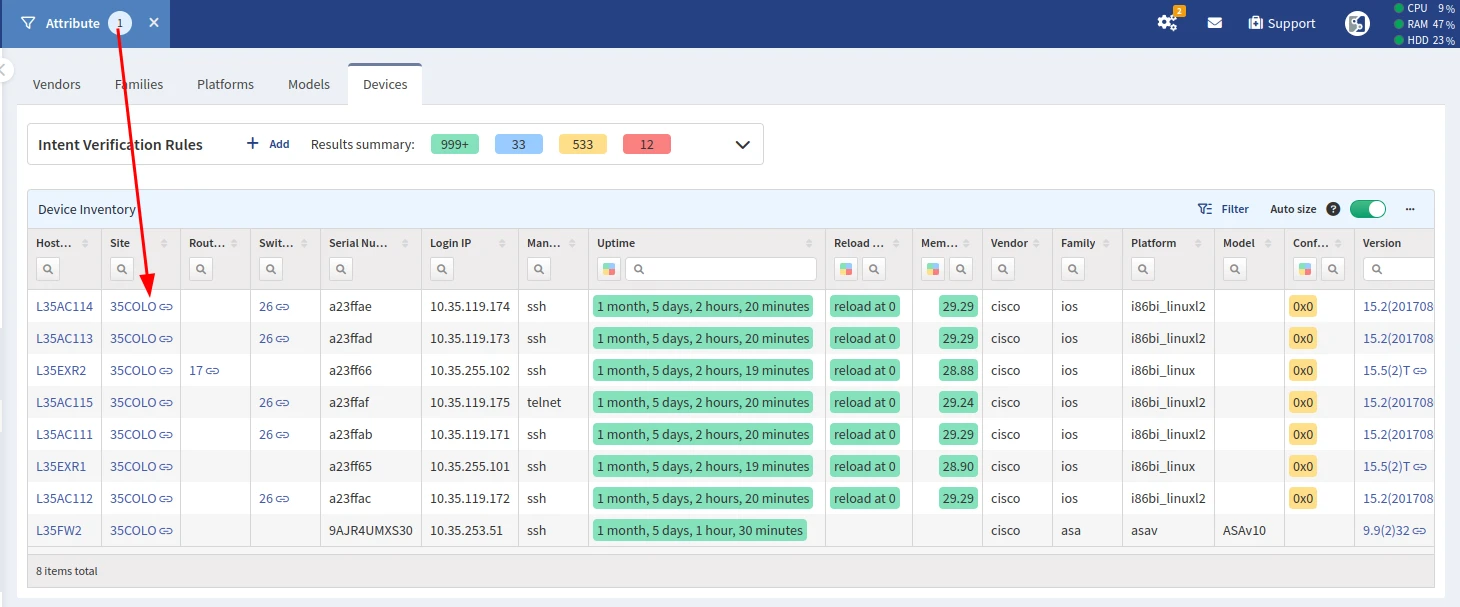Screen dimensions: 1460x607
Task: Open the three-dot table options menu
Action: point(1410,209)
